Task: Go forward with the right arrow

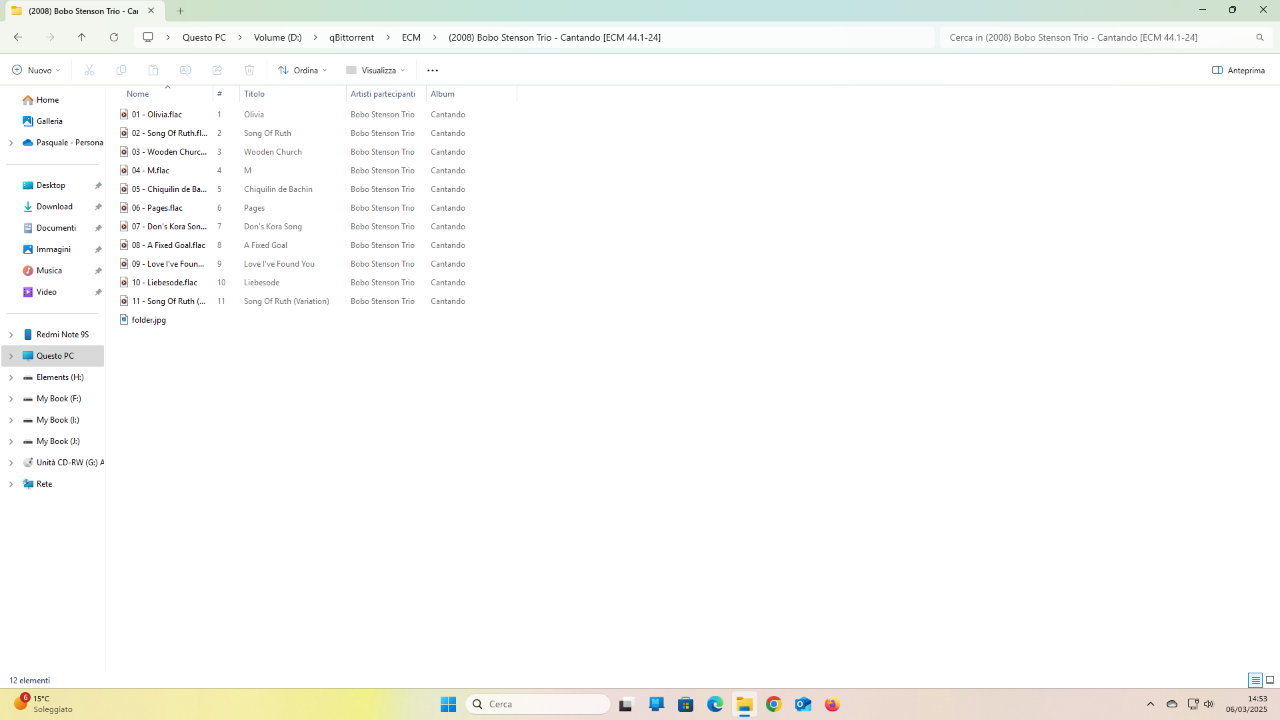Action: pyautogui.click(x=50, y=37)
